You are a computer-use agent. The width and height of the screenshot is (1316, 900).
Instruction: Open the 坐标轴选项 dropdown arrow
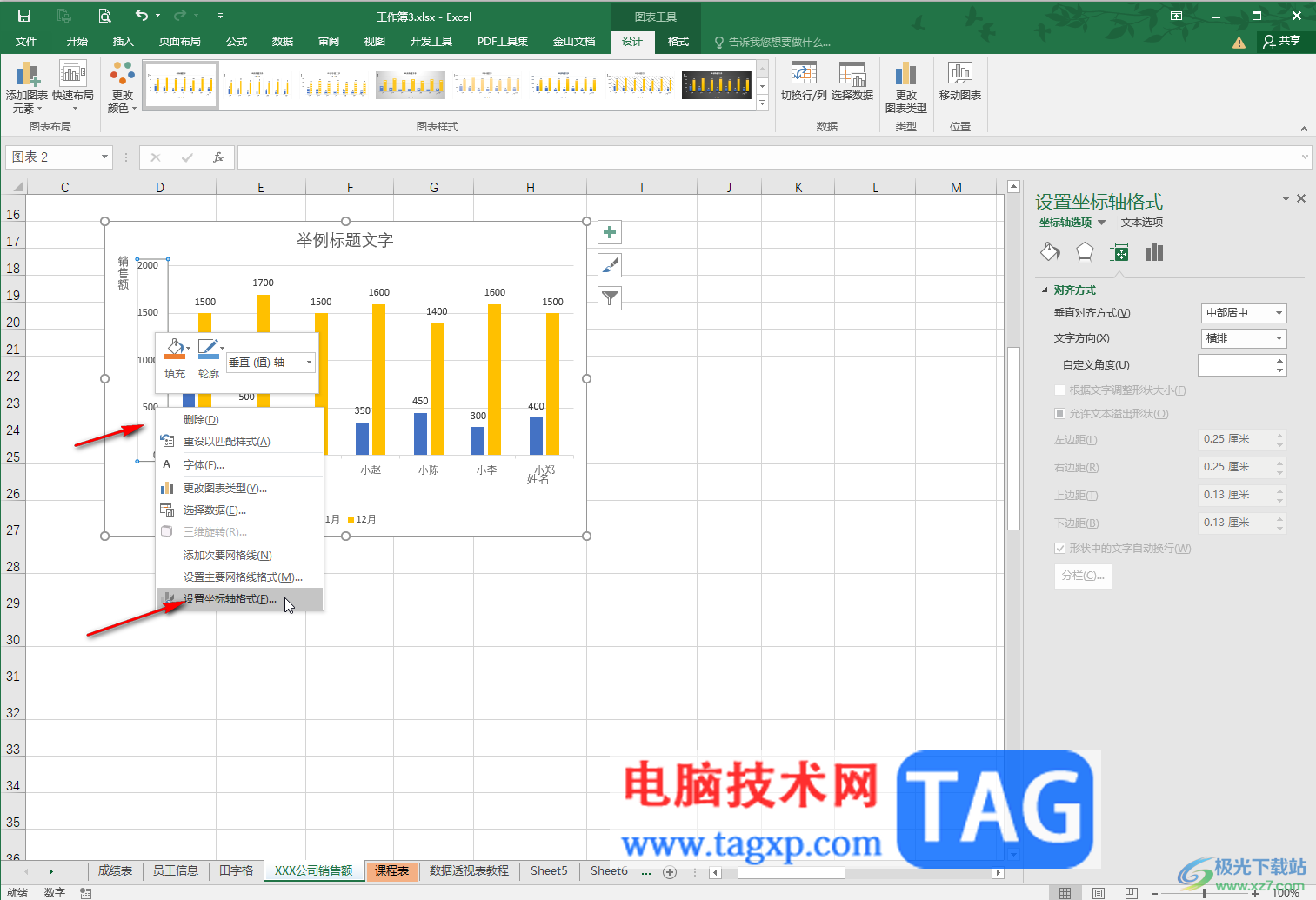[1101, 223]
